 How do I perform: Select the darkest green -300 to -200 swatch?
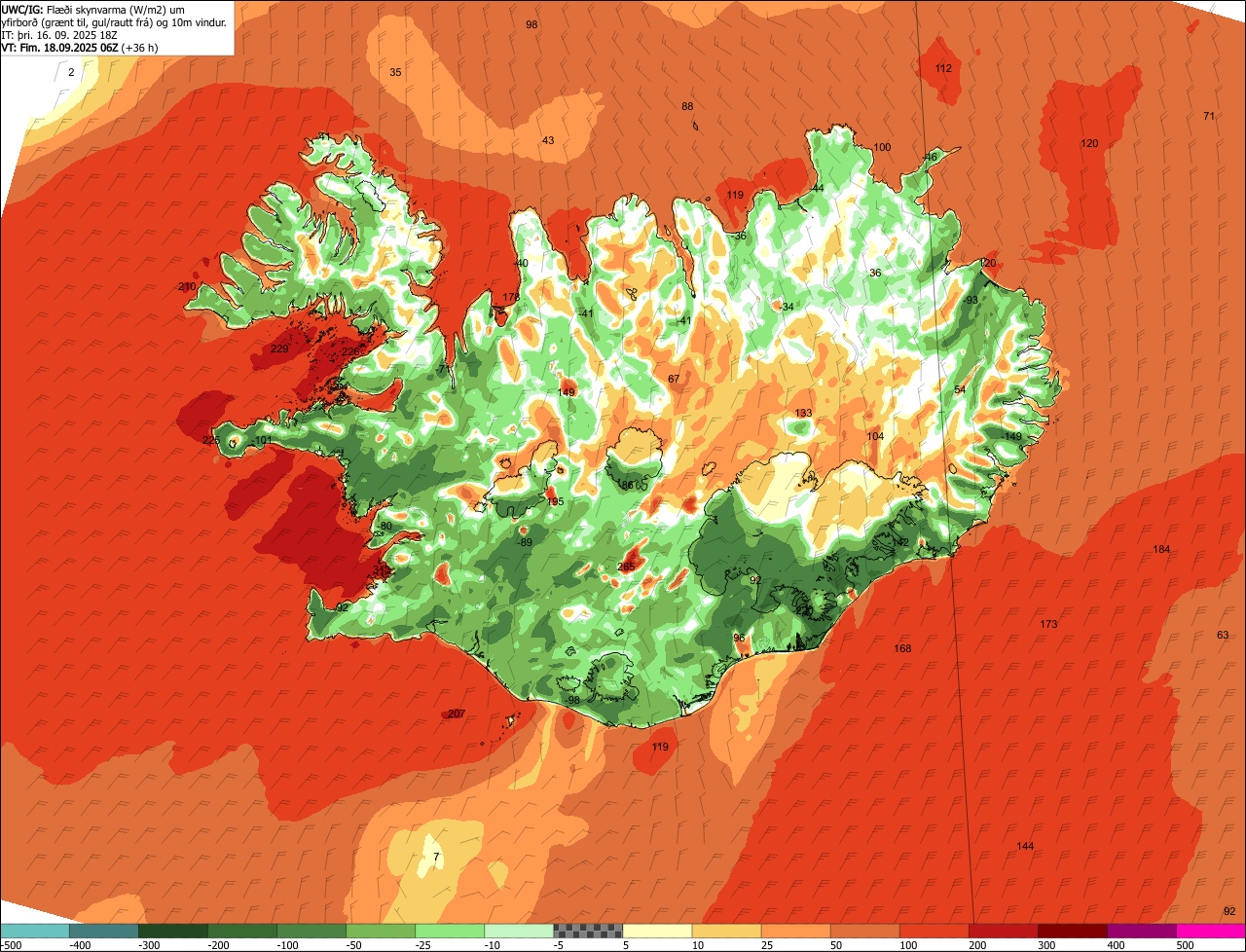pos(173,931)
